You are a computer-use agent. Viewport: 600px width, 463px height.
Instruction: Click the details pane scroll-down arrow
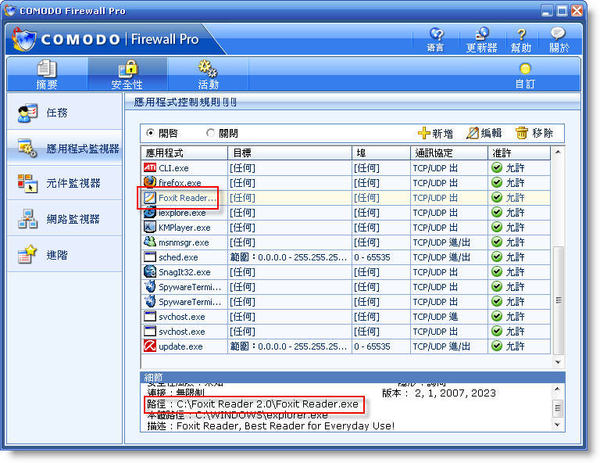point(557,425)
